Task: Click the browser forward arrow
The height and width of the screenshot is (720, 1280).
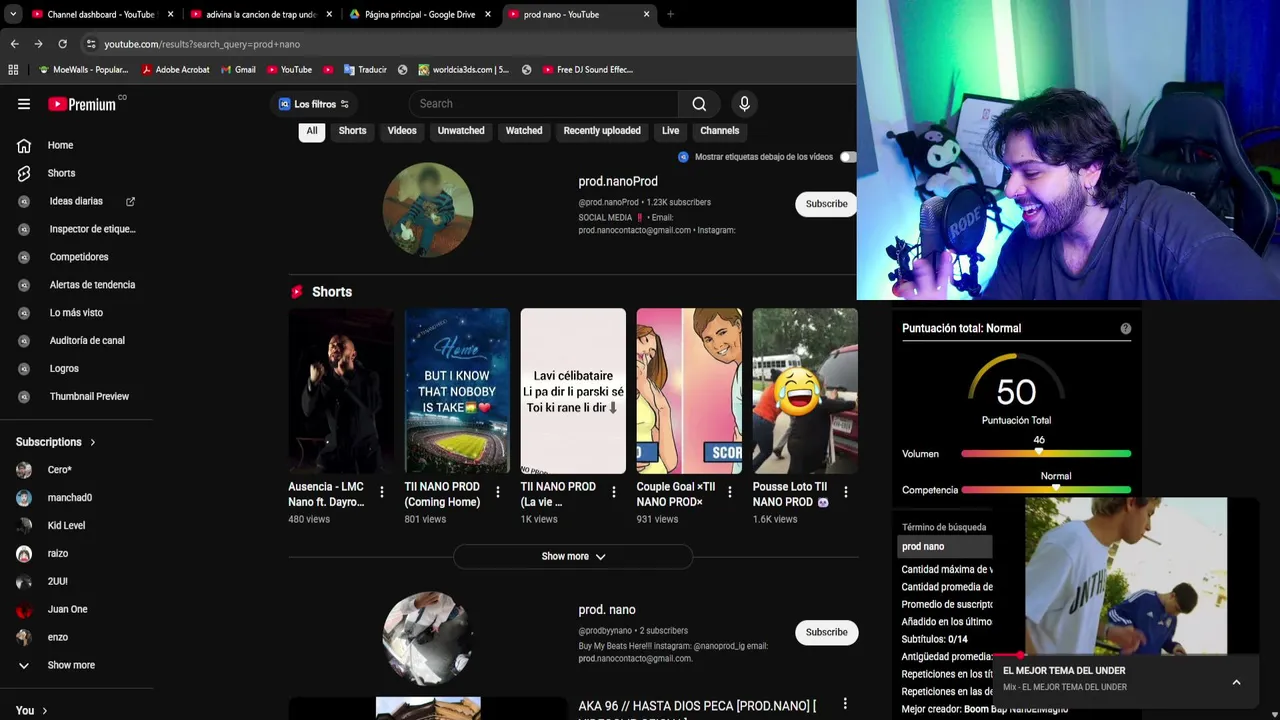Action: pyautogui.click(x=38, y=44)
